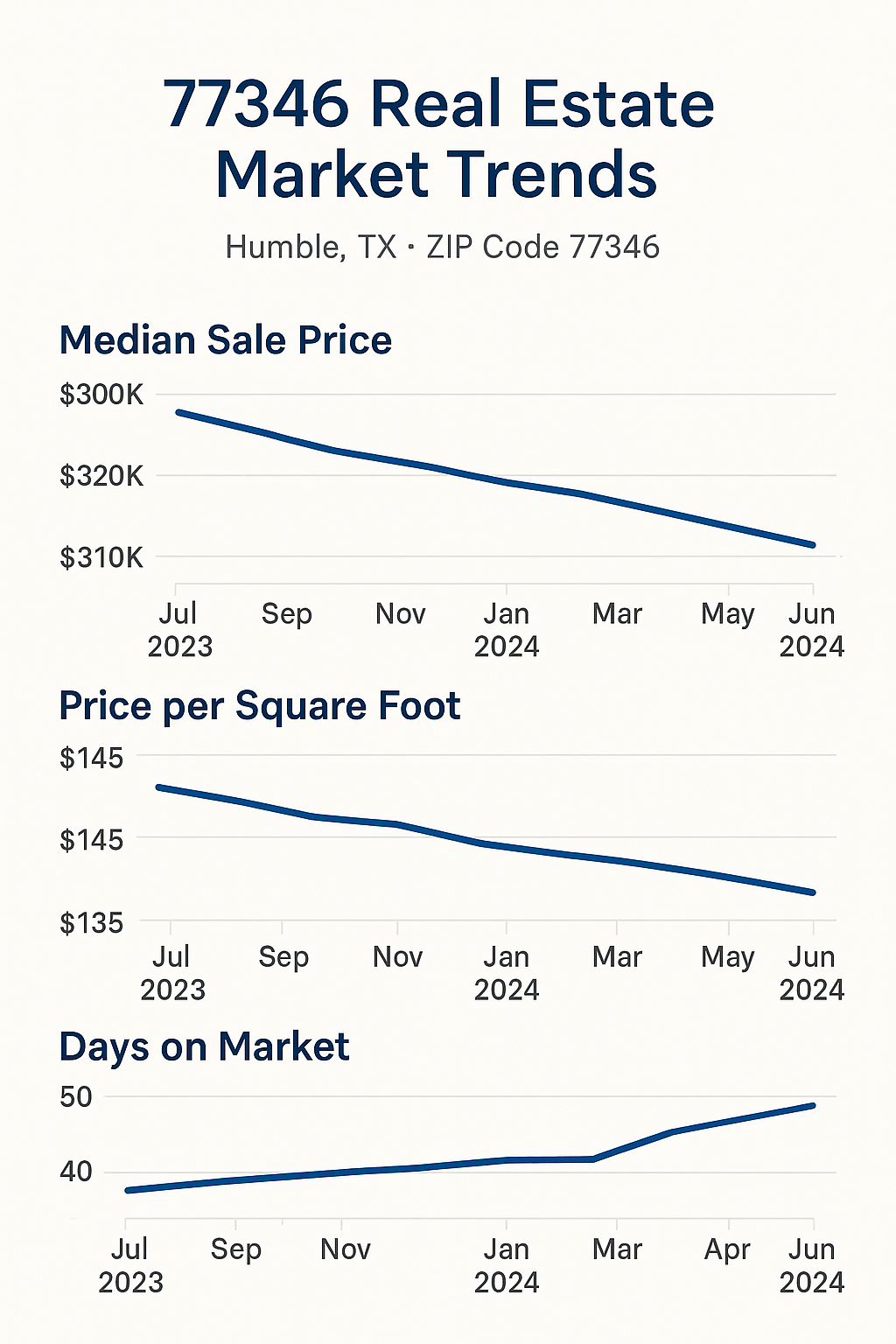Click the 'Sep' label under the Price per Square Foot chart

click(x=283, y=957)
